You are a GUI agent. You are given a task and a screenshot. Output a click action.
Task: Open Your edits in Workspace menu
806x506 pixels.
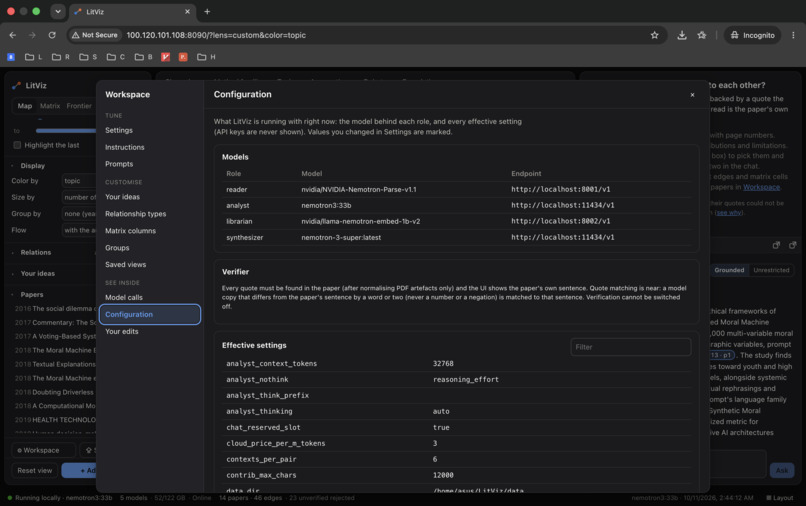(122, 332)
